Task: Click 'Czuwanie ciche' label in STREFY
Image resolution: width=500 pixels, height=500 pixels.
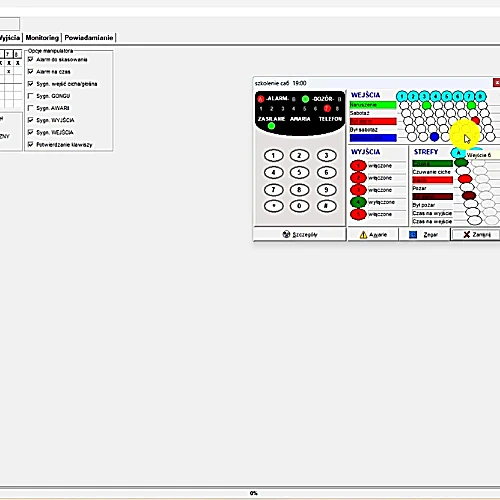Action: 432,172
